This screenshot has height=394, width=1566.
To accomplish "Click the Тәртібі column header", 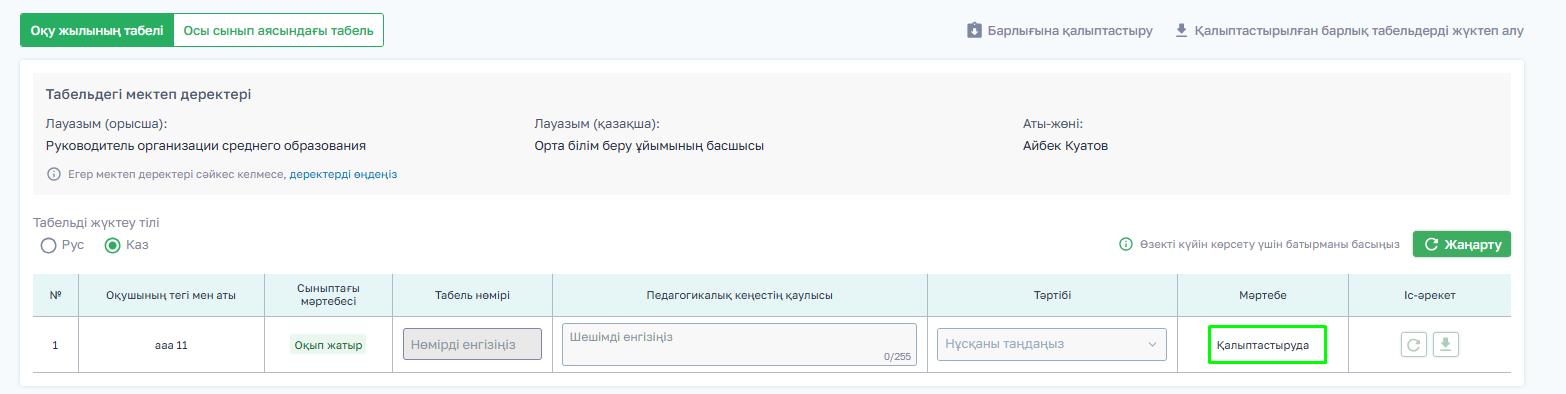I will point(1052,295).
